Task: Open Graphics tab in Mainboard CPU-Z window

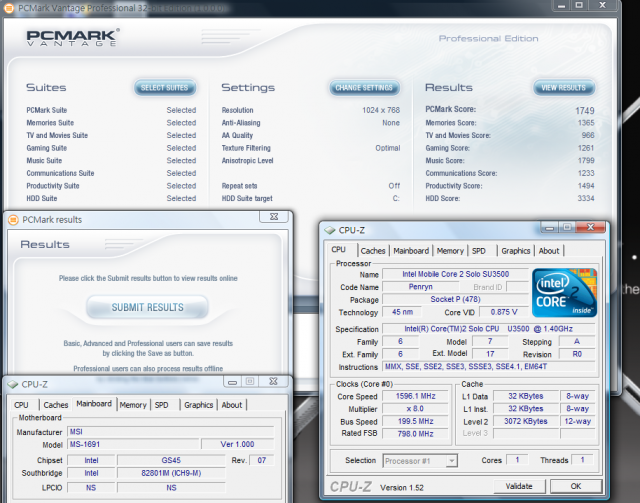Action: click(x=198, y=405)
